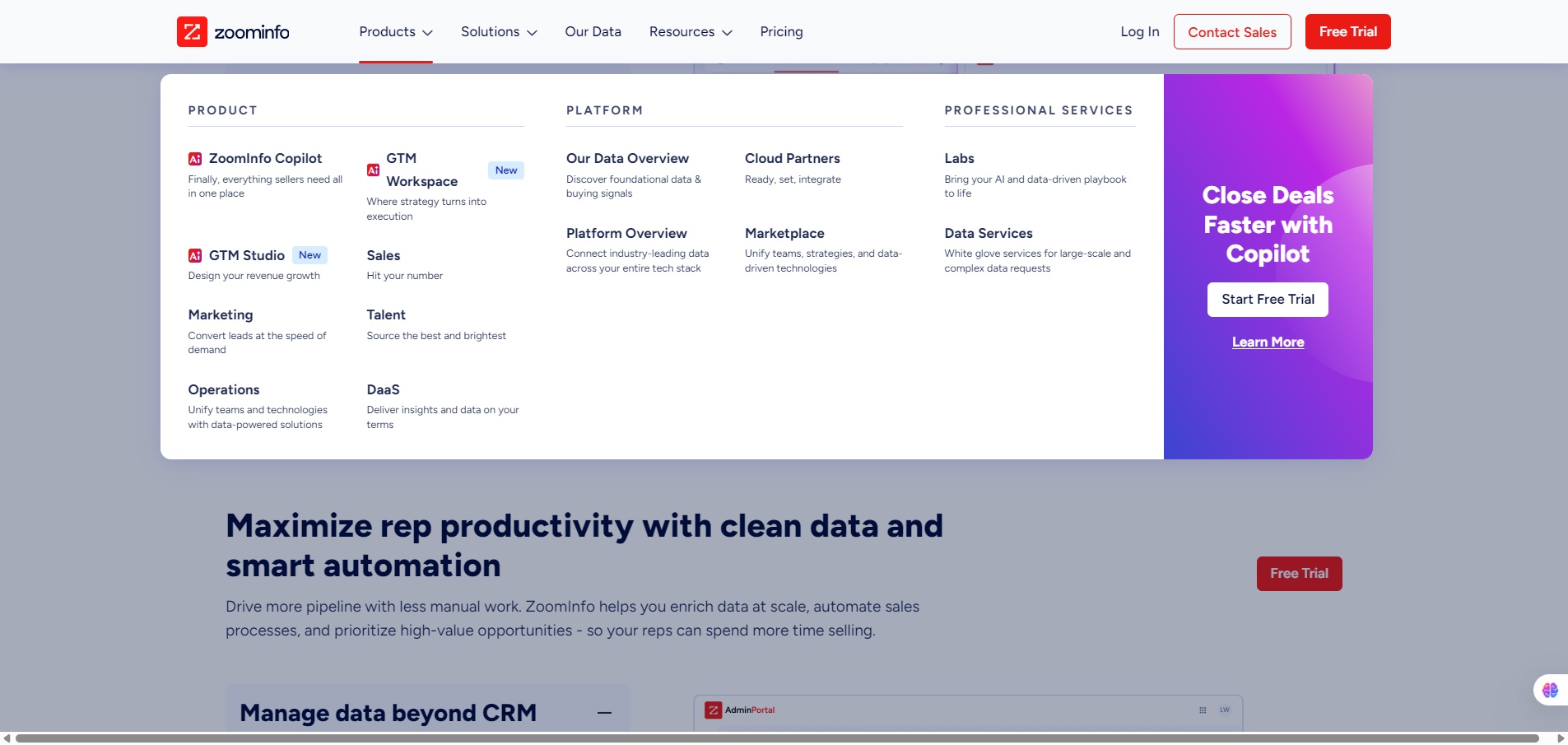
Task: Click the New badge next to GTM Studio
Action: (x=309, y=255)
